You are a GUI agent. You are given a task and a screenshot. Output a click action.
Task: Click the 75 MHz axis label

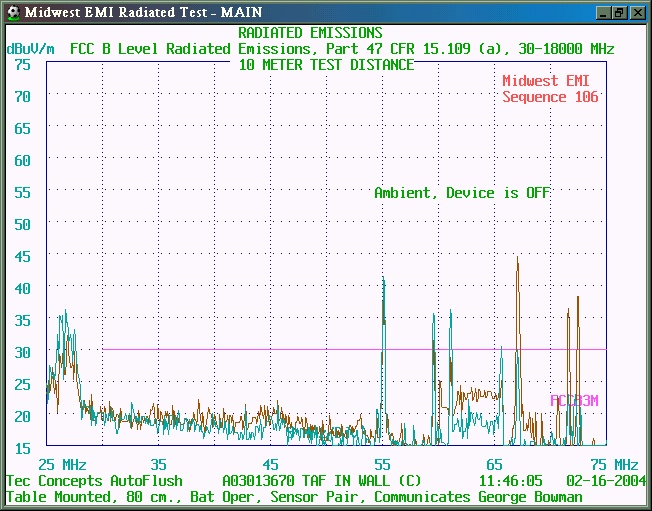click(612, 464)
